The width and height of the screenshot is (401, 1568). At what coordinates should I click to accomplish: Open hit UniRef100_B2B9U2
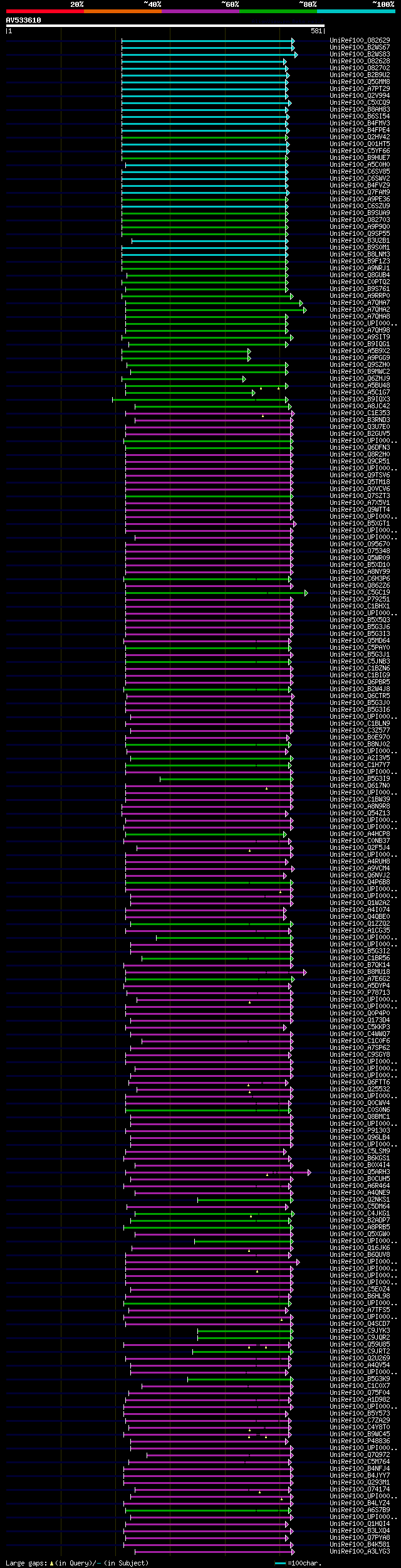point(360,75)
